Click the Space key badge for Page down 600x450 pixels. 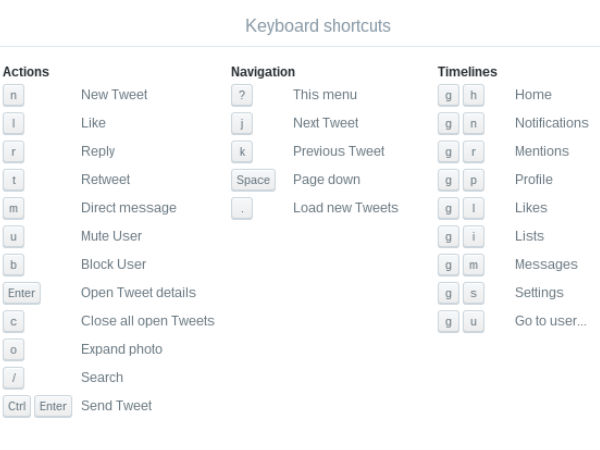(x=253, y=180)
